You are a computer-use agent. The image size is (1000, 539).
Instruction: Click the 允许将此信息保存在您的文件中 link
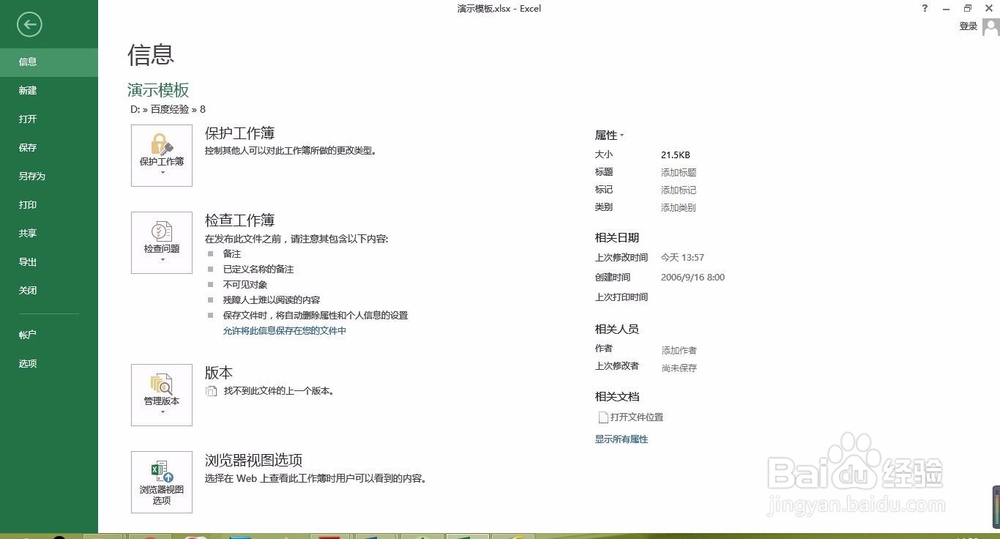[x=284, y=330]
